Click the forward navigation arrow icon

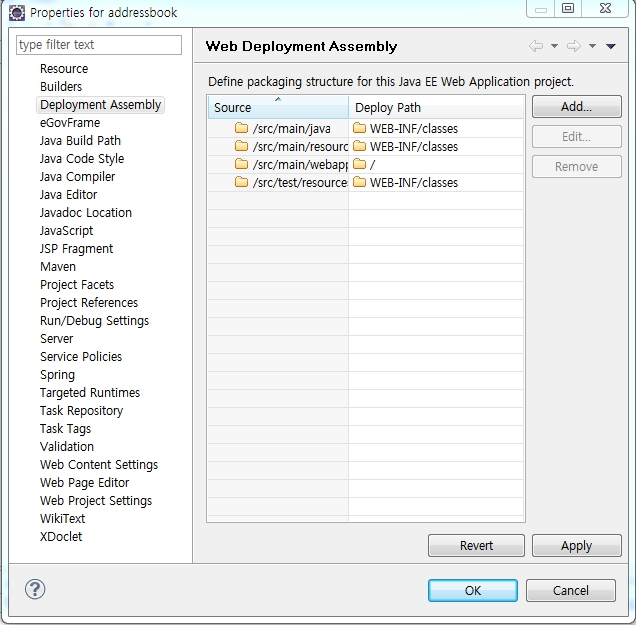(x=573, y=46)
